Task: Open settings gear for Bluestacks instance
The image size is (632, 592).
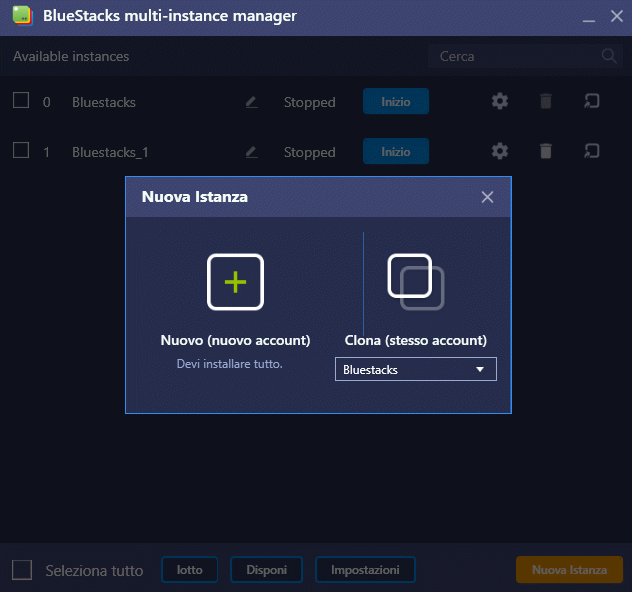Action: (500, 101)
